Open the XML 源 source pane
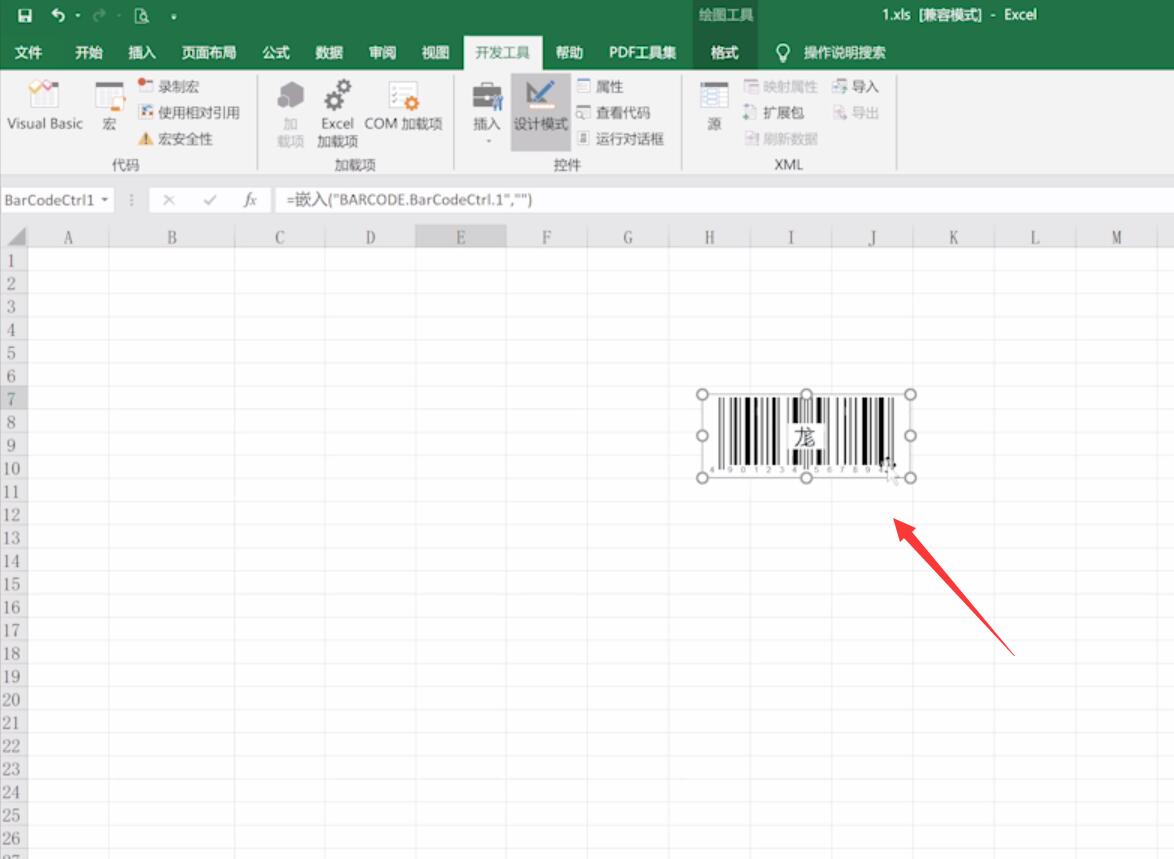This screenshot has width=1174, height=859. point(714,106)
